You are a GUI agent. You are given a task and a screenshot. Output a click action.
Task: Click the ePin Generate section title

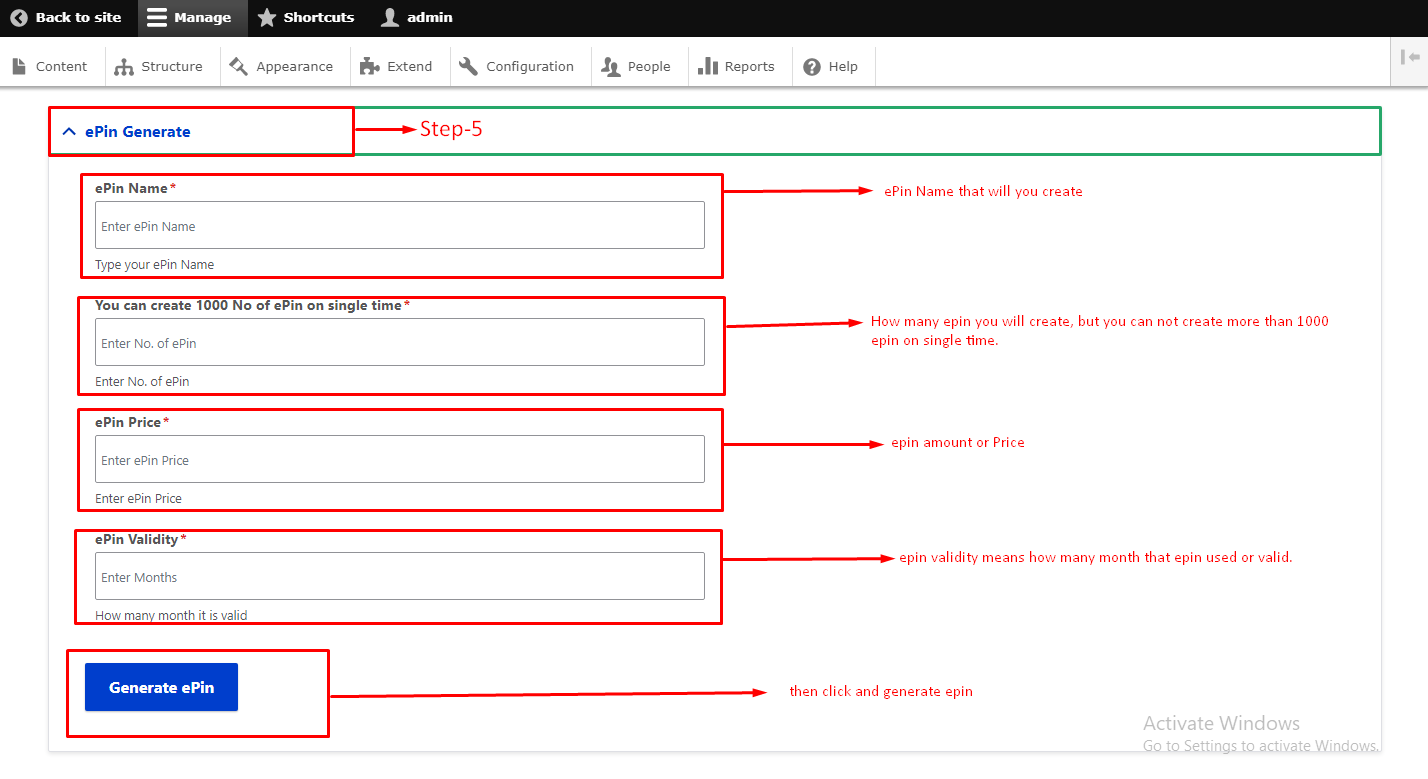pos(137,132)
